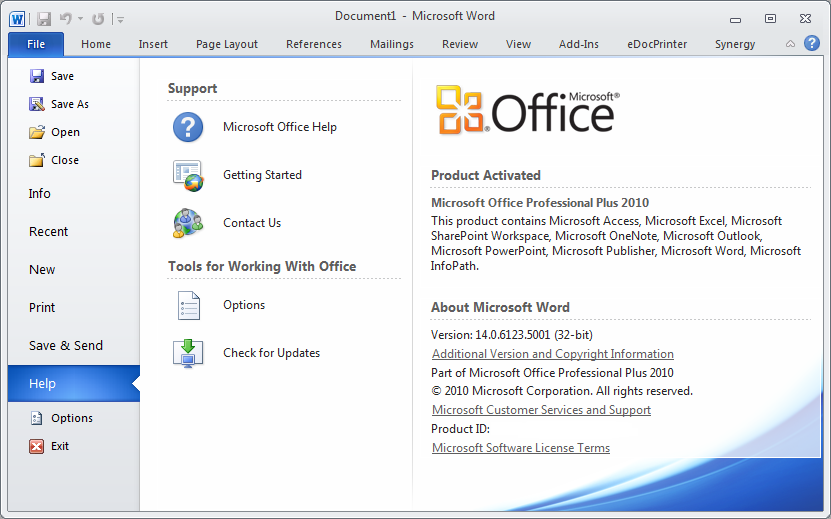Choose Exit label in the sidebar

click(x=60, y=446)
